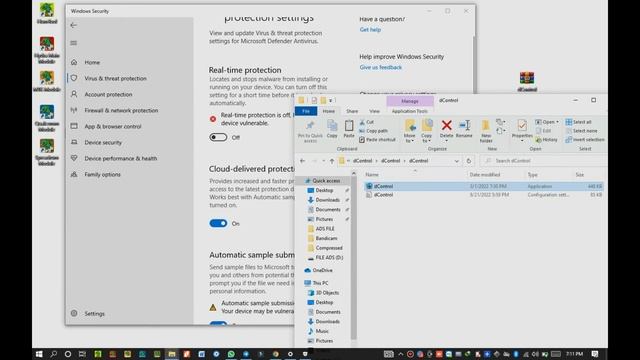The width and height of the screenshot is (640, 360).
Task: Select OneDrive in navigation pane
Action: pos(322,270)
